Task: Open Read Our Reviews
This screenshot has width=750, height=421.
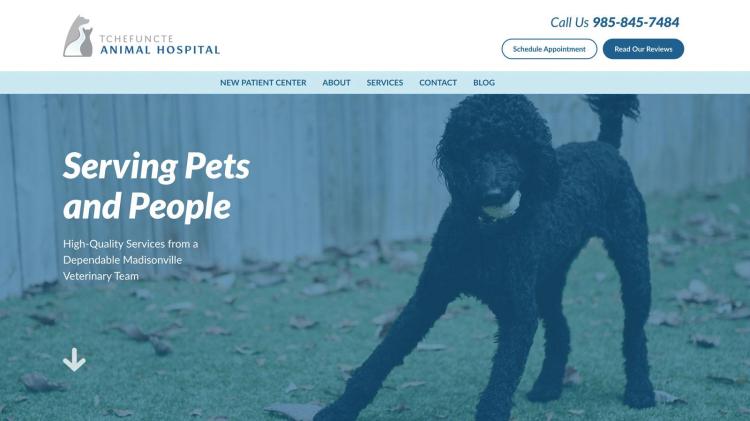Action: (643, 49)
